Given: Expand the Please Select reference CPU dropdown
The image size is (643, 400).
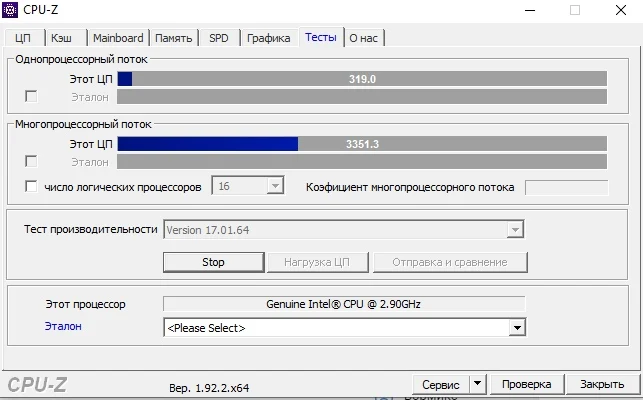Looking at the screenshot, I should tap(344, 328).
